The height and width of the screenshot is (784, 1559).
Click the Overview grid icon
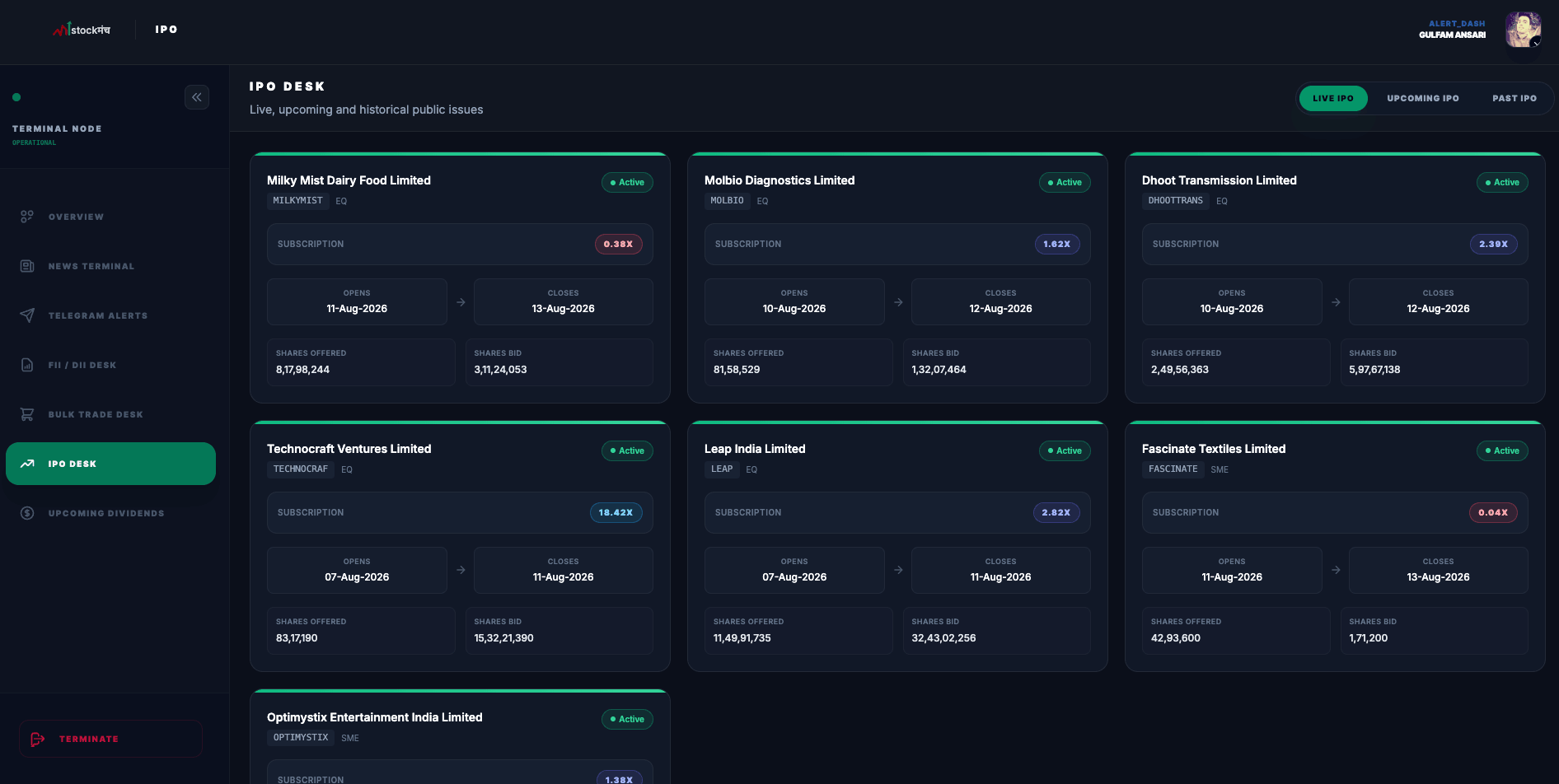tap(27, 217)
